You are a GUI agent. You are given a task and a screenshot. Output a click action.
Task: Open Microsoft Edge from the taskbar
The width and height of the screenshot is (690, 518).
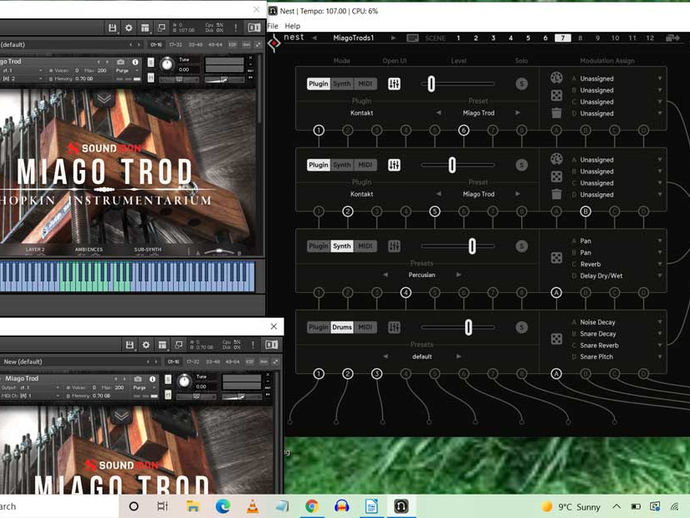point(223,507)
